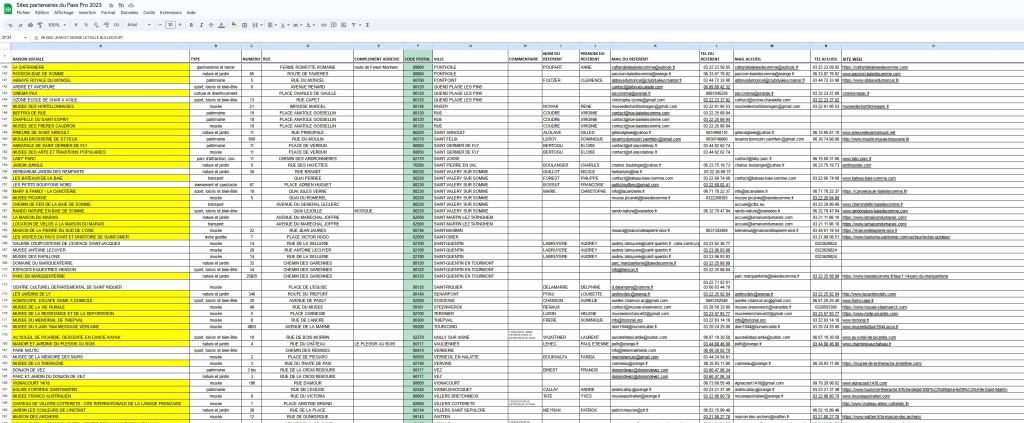
Task: Decrease font size with minus button
Action: point(160,25)
